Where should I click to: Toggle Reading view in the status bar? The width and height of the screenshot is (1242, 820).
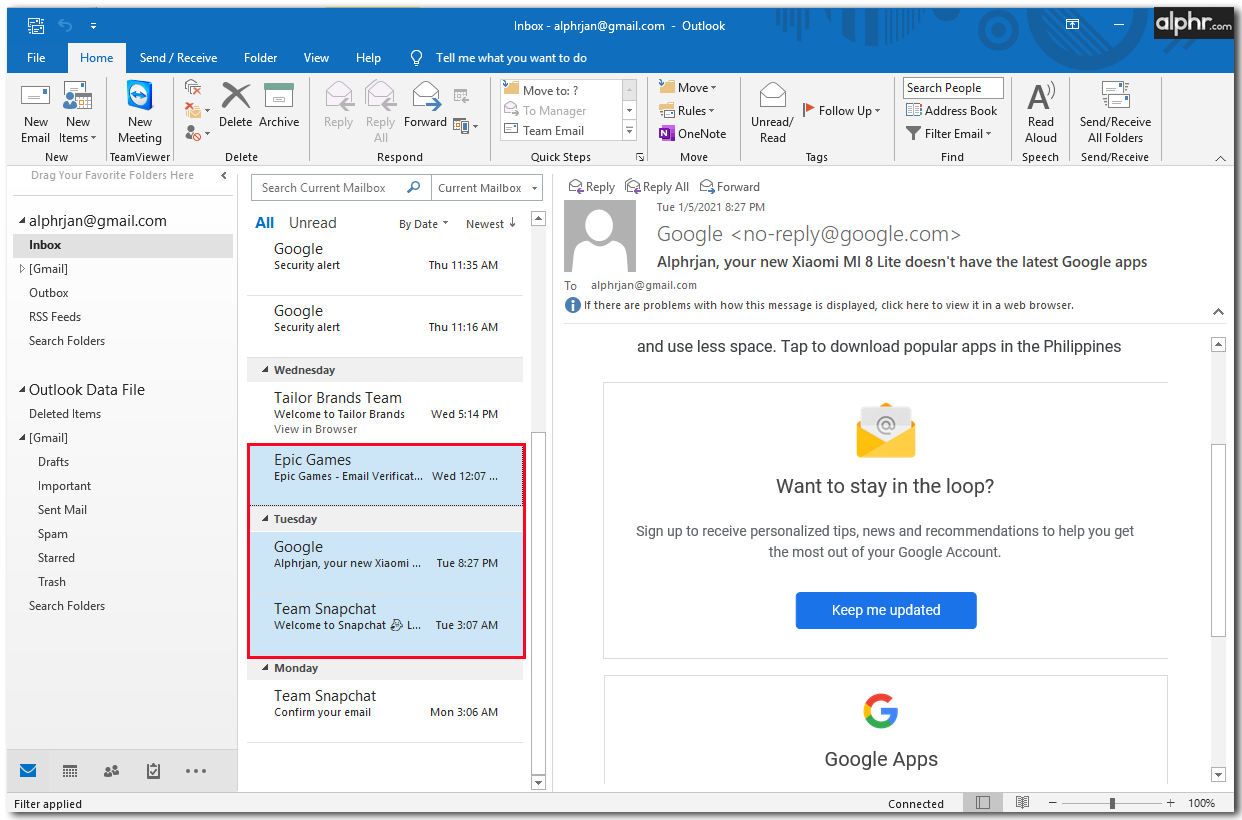click(1022, 803)
